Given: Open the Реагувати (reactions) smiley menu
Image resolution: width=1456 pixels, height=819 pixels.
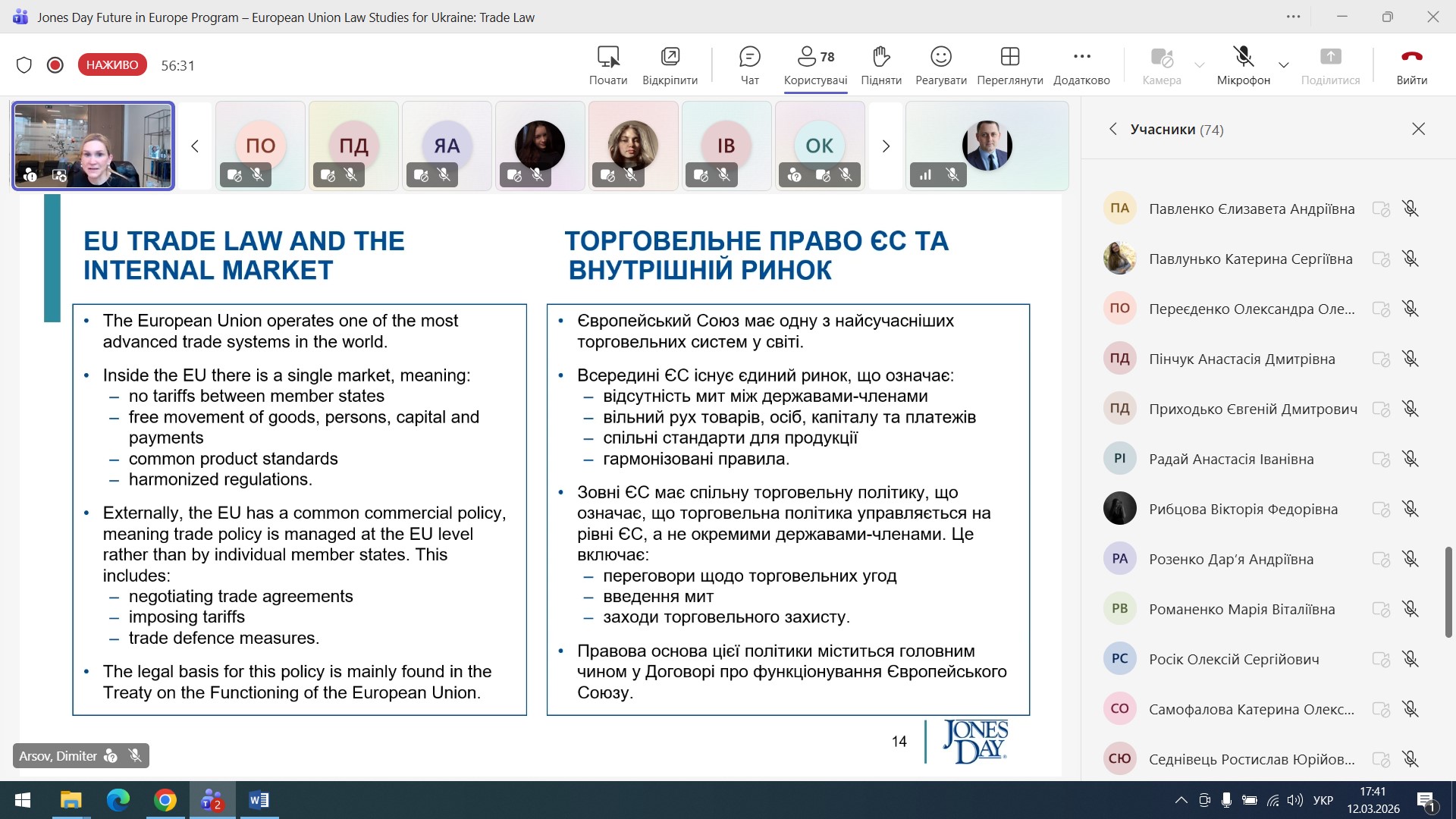Looking at the screenshot, I should 940,64.
